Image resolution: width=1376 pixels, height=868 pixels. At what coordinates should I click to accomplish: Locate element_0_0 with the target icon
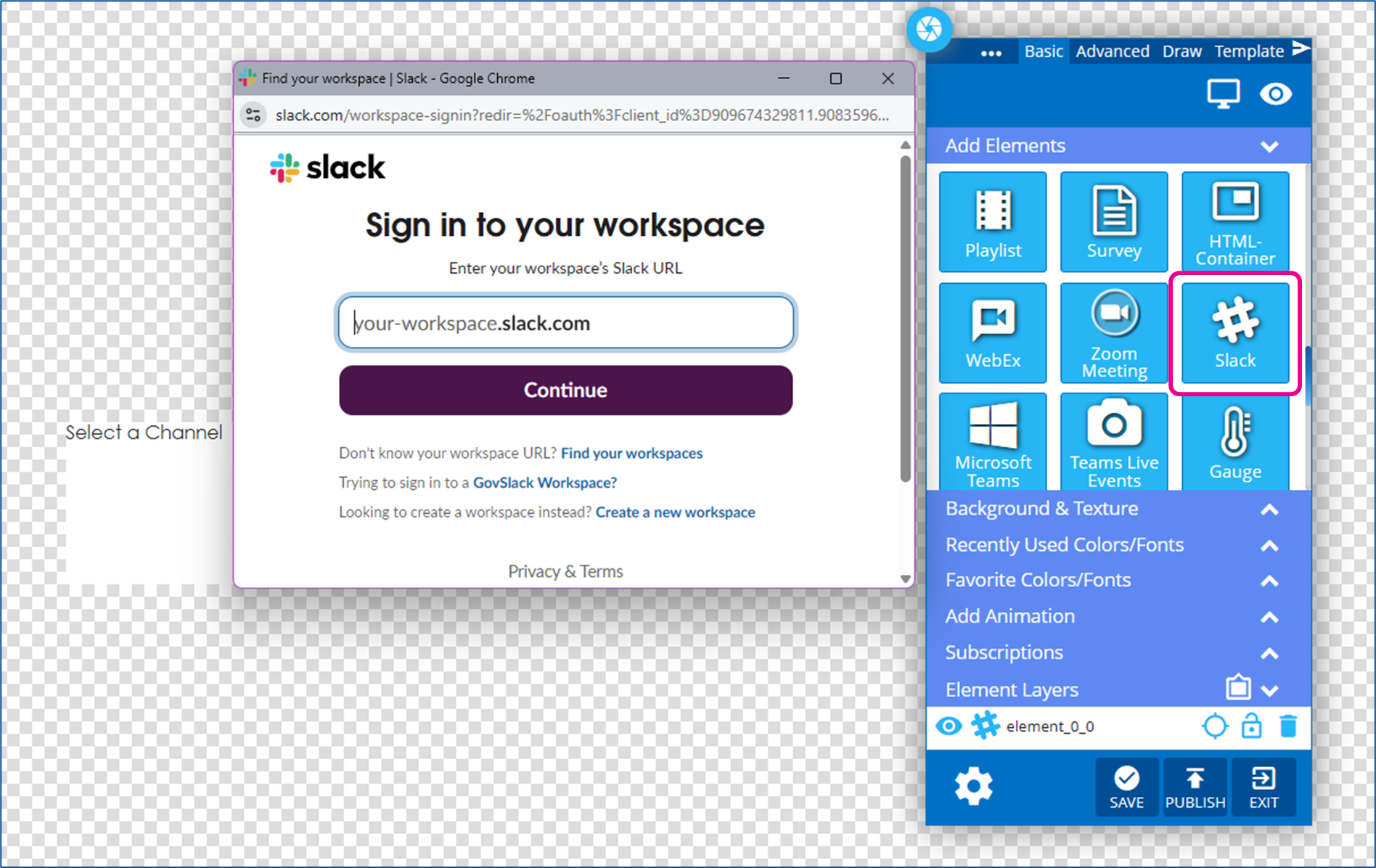click(x=1215, y=726)
